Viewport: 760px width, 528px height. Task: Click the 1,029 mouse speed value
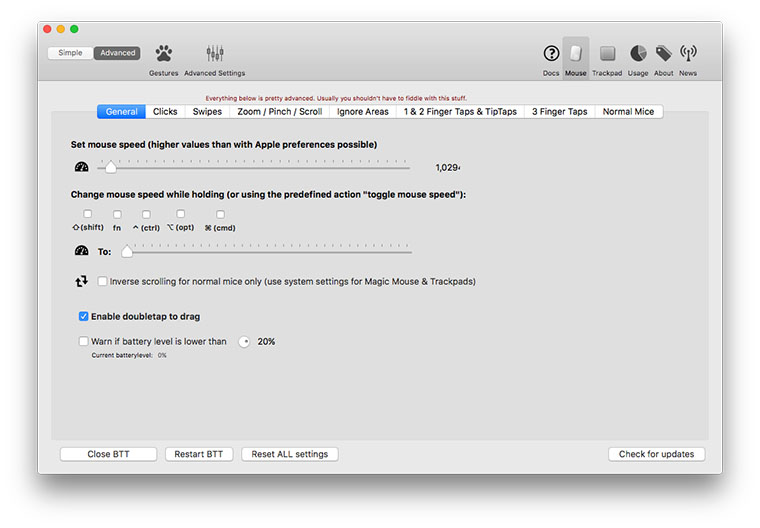coord(447,168)
